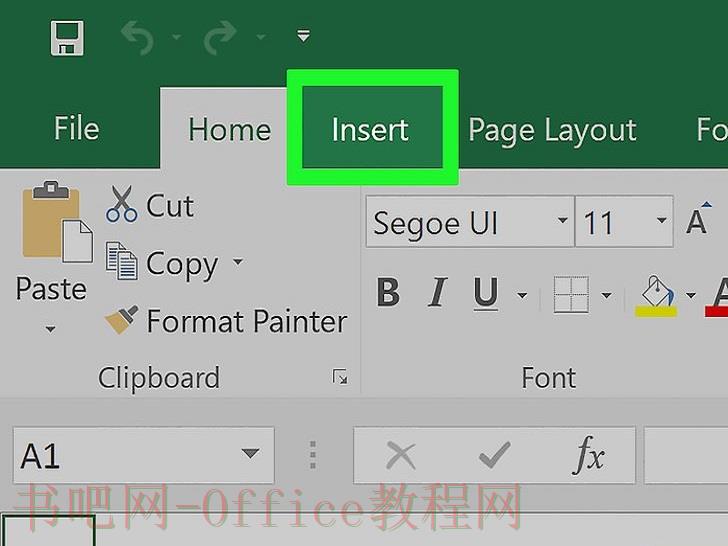
Task: Click the Format Painter label
Action: [247, 321]
